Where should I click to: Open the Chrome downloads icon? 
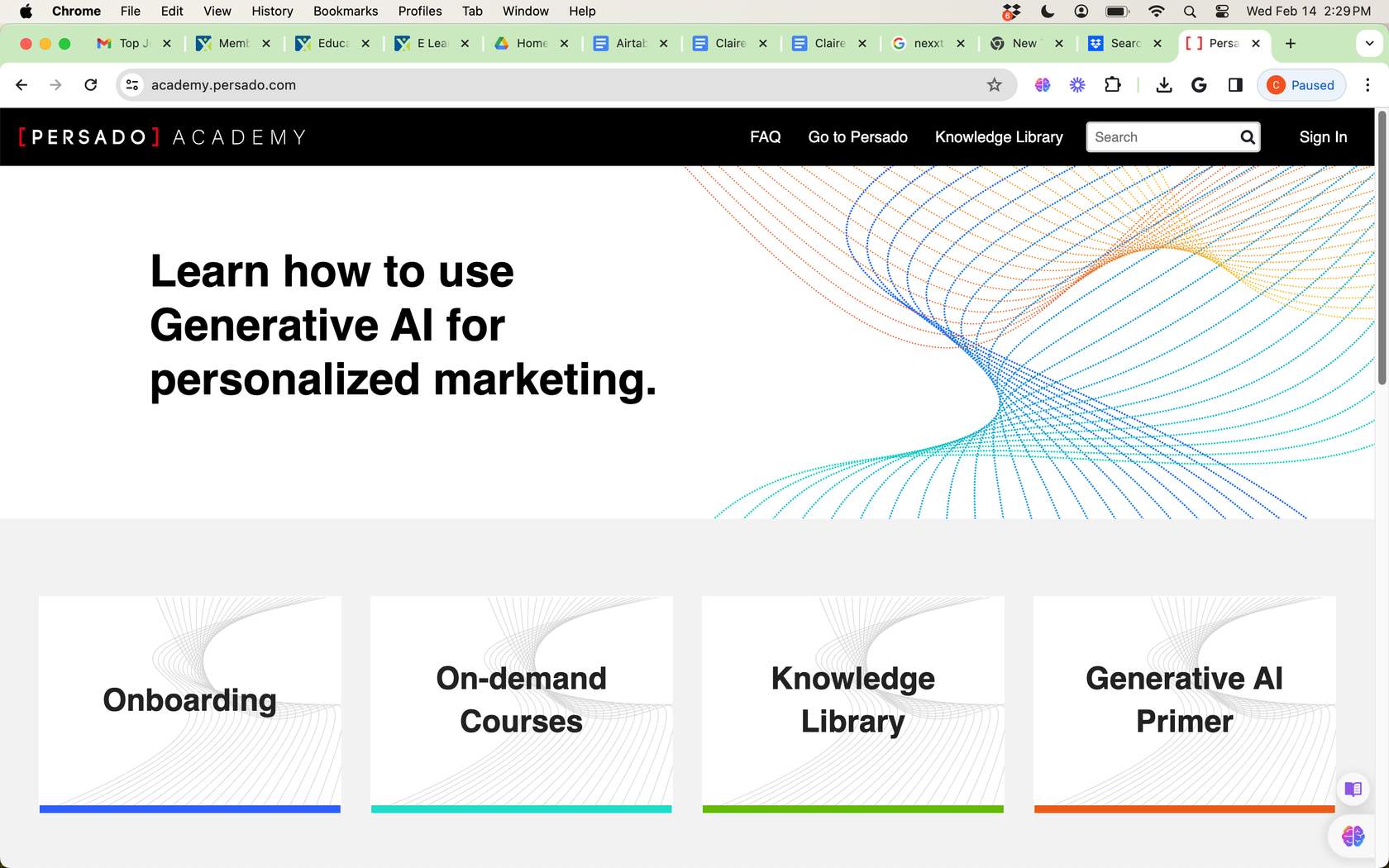(1163, 85)
